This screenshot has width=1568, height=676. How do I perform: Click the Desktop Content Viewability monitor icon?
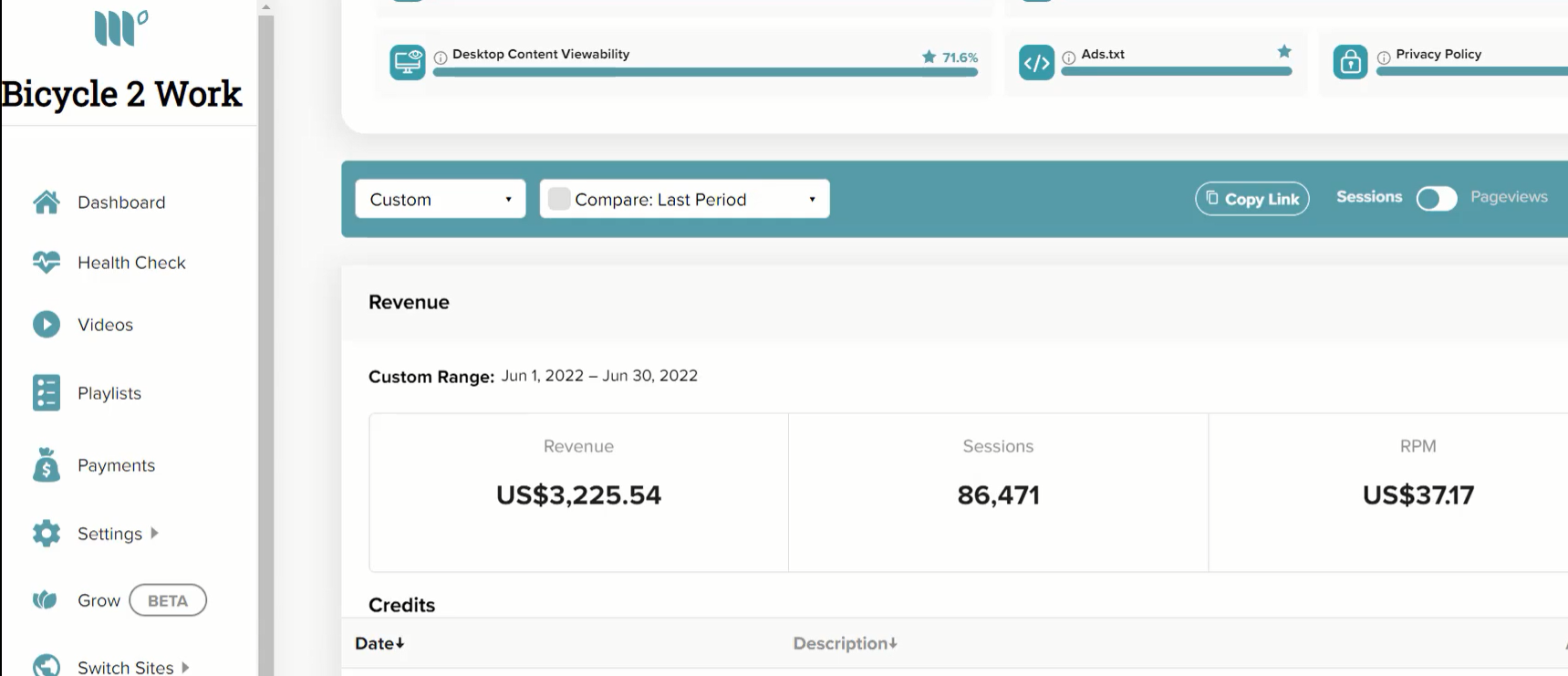coord(408,62)
